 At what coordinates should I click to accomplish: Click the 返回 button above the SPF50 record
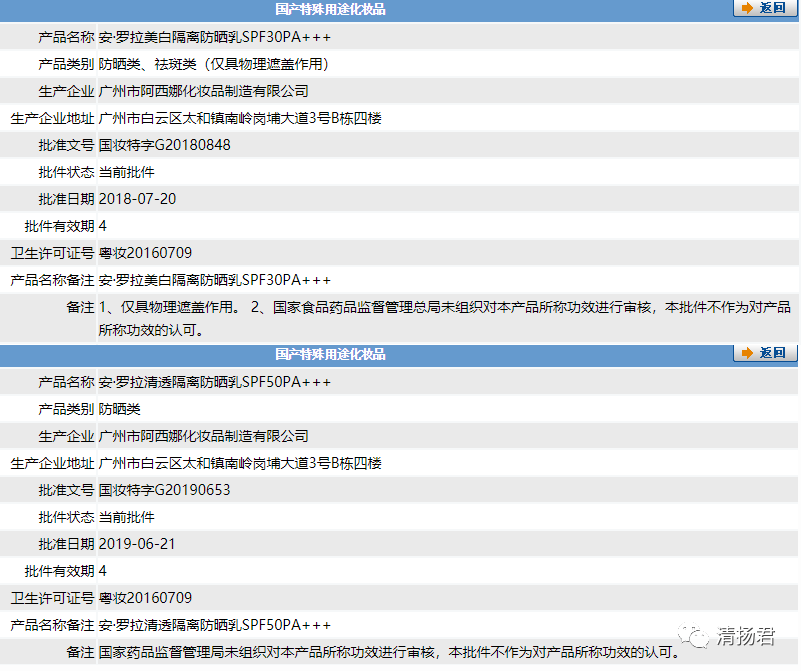coord(765,353)
